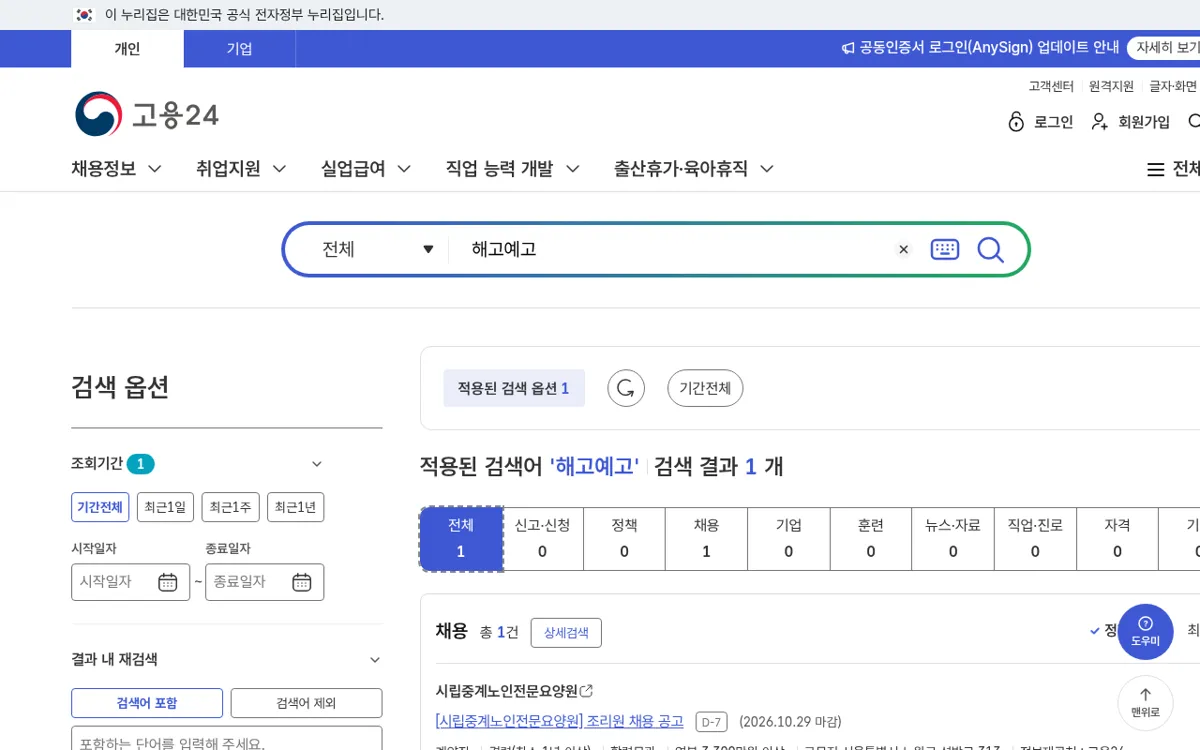1200x750 pixels.
Task: Open external link icon next to 시립중계노인전문요양원
Action: pos(587,691)
